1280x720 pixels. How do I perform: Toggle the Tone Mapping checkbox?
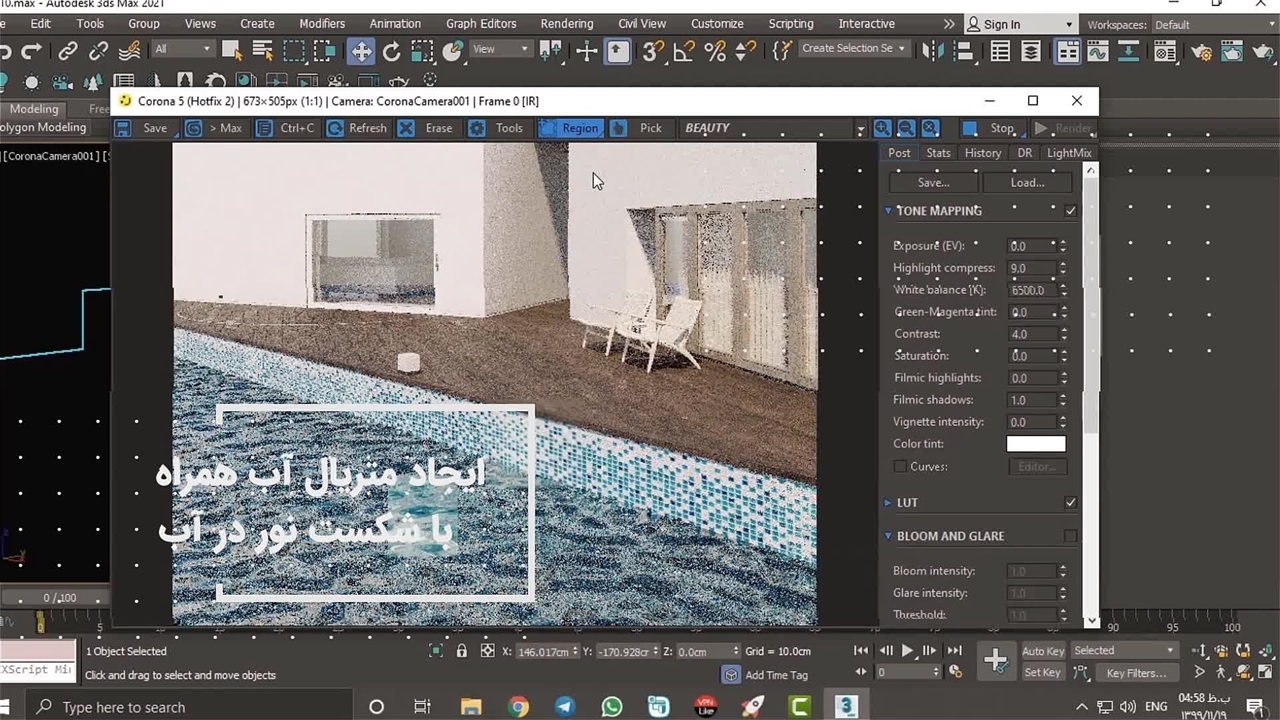click(1070, 211)
